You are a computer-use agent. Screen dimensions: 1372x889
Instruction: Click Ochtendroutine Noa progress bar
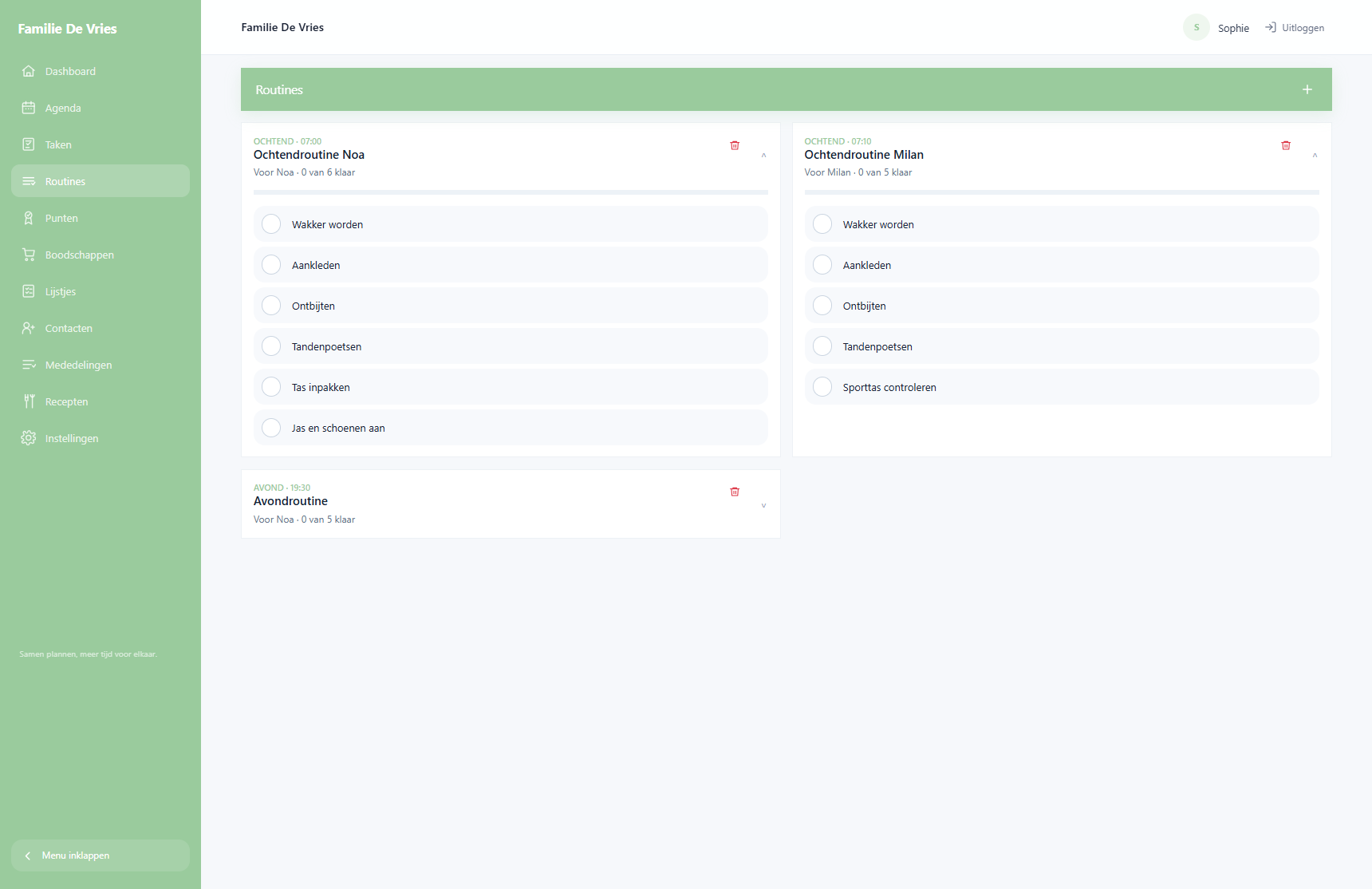[511, 192]
